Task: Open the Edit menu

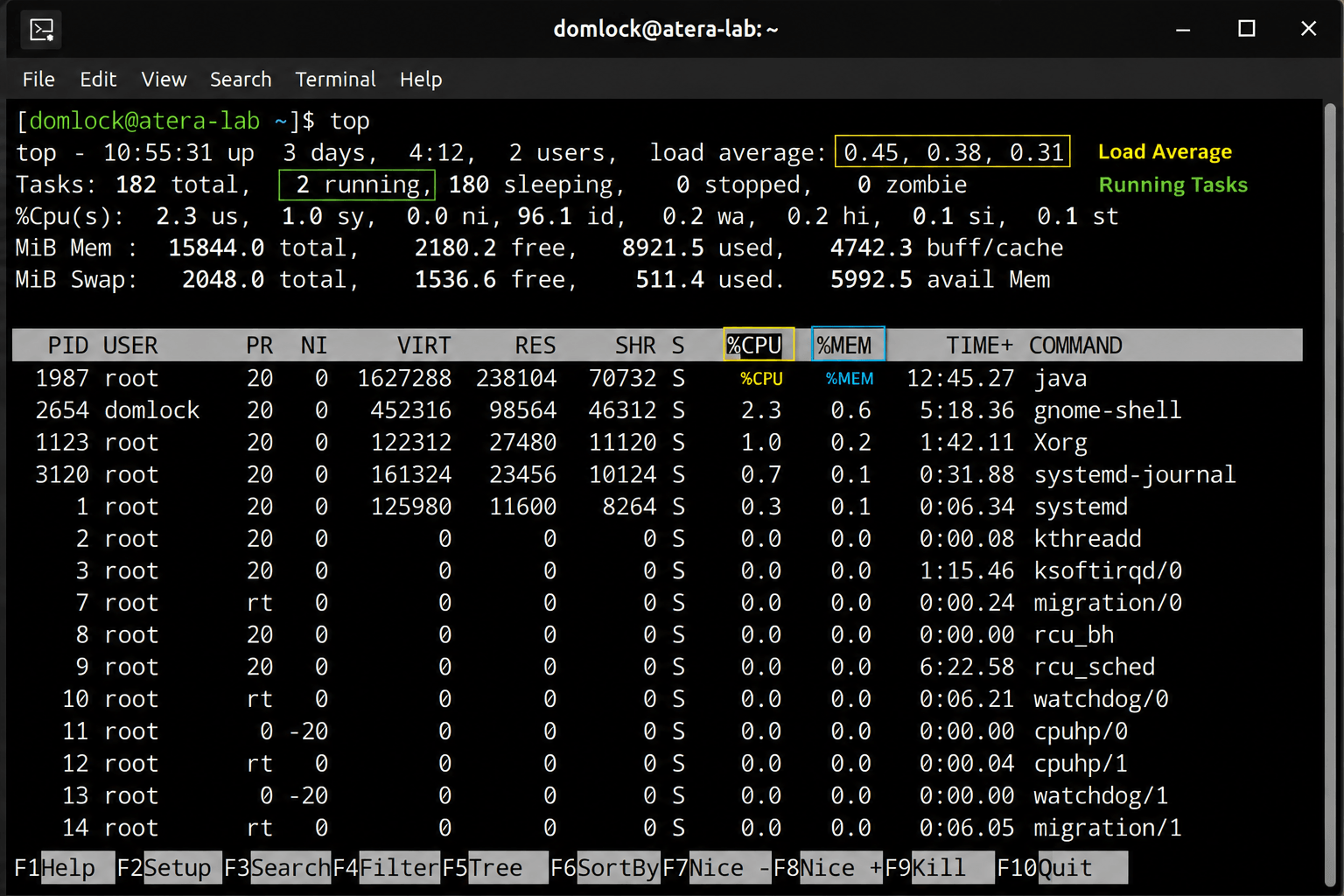Action: pyautogui.click(x=98, y=80)
